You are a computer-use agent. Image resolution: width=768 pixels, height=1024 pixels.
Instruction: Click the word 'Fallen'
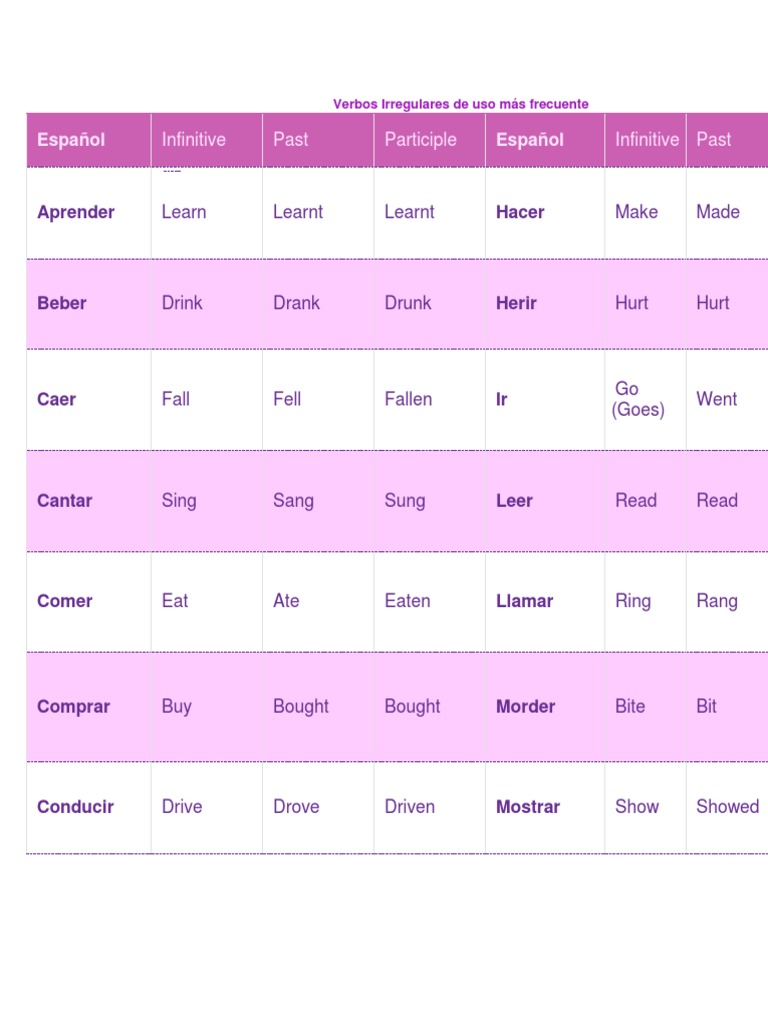(408, 399)
